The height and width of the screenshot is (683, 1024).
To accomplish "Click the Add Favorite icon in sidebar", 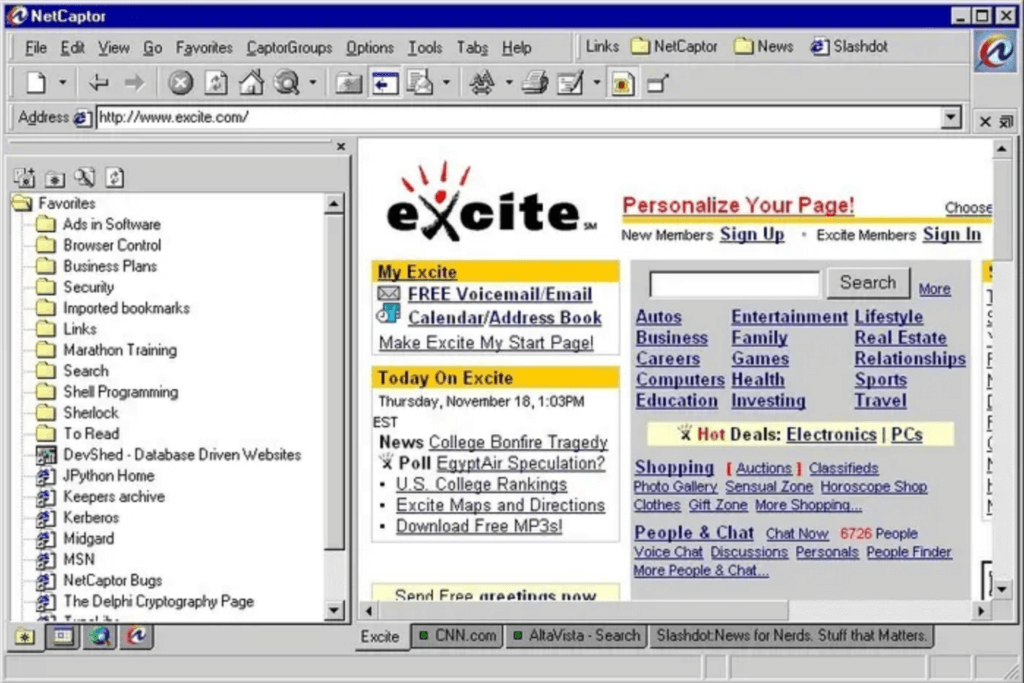I will 25,178.
